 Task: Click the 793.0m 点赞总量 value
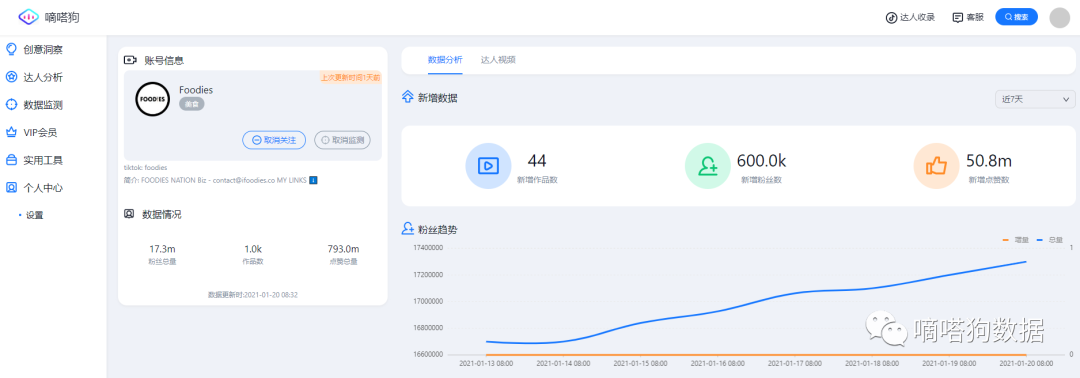point(343,249)
